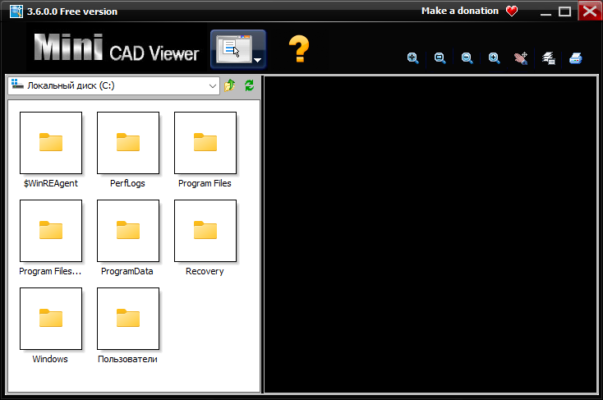
Task: Select the magnifier with rectangle zoom icon
Action: 440,58
